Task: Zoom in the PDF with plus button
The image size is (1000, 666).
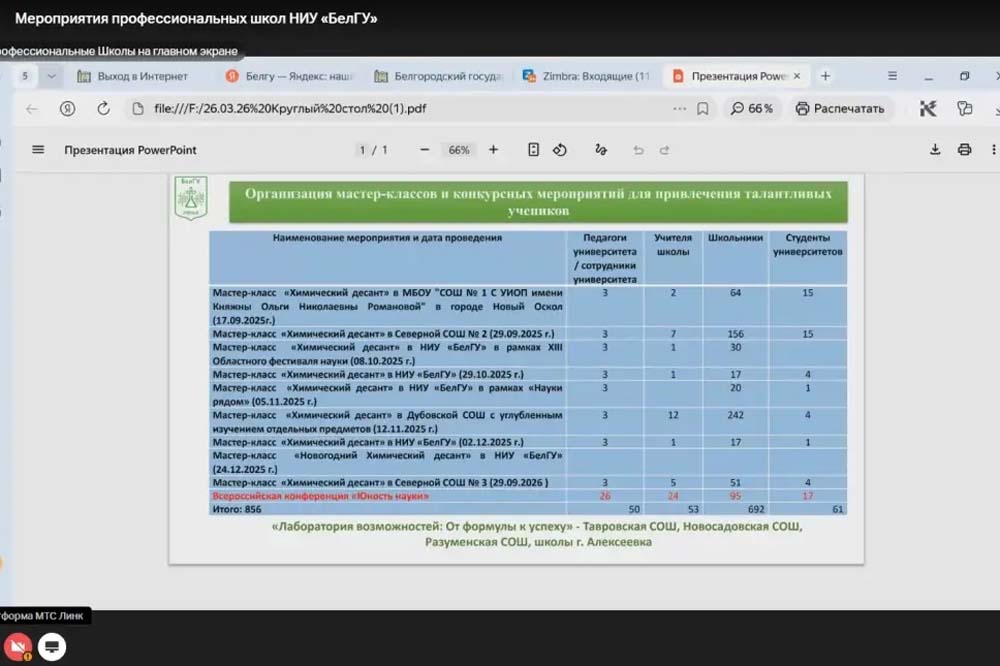Action: (493, 150)
